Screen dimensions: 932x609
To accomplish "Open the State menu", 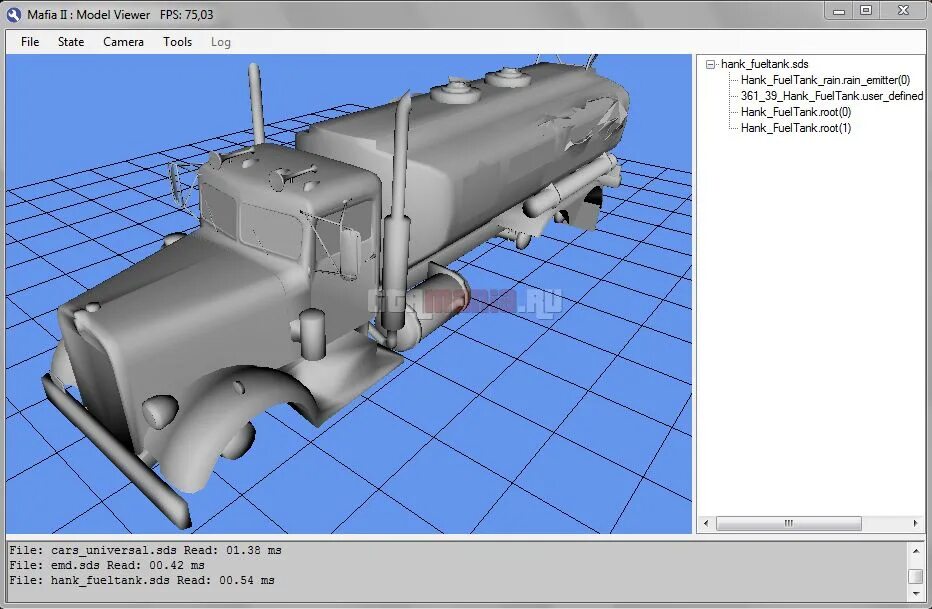I will [x=71, y=42].
